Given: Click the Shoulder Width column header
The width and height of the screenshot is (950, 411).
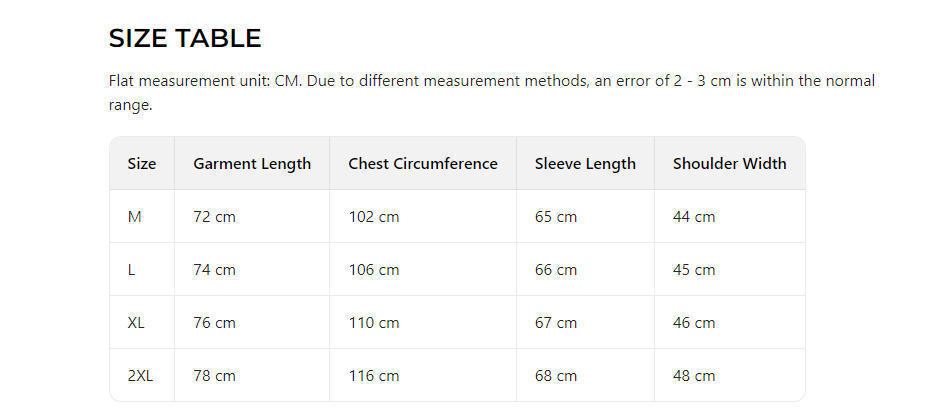Looking at the screenshot, I should [729, 164].
